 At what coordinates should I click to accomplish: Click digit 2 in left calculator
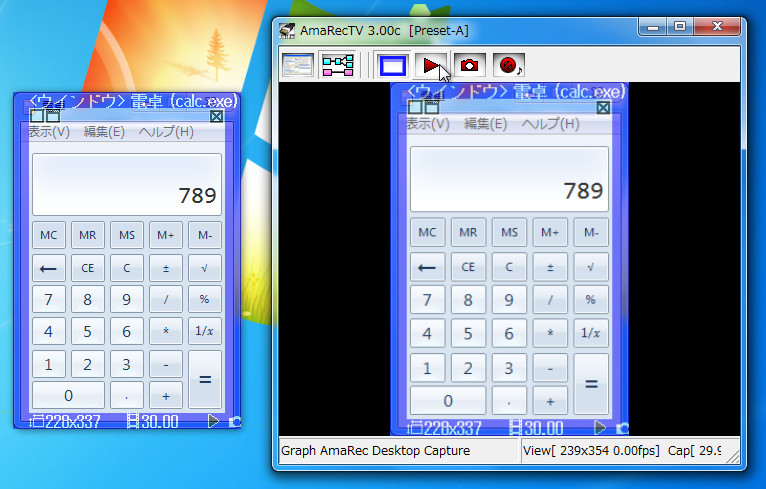(87, 364)
